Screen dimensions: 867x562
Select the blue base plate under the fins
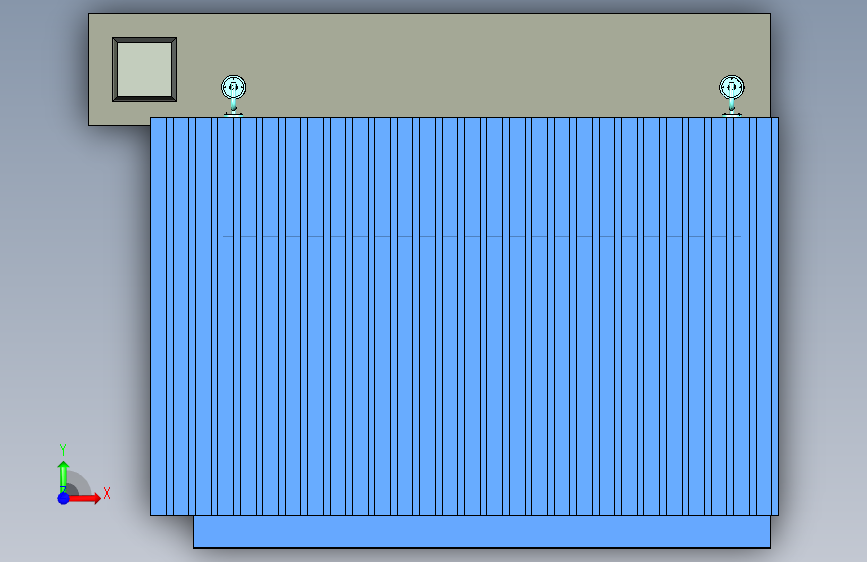pos(482,532)
